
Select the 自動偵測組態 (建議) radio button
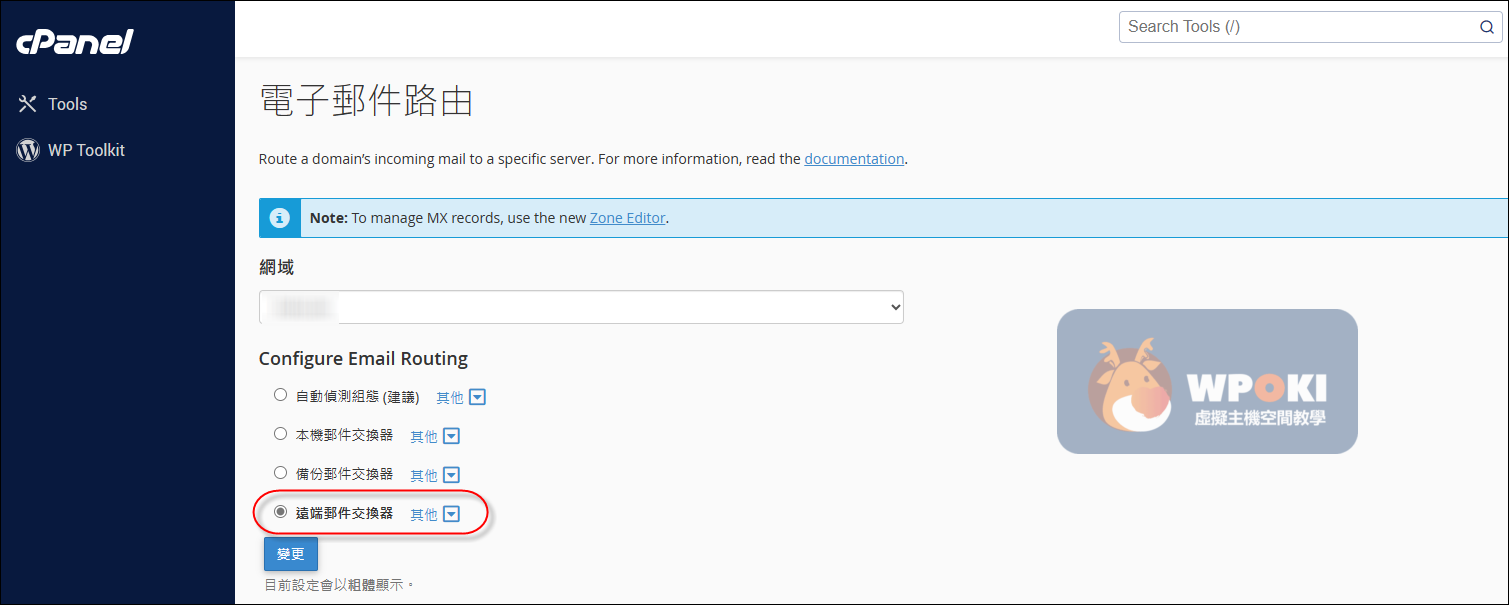click(x=281, y=395)
